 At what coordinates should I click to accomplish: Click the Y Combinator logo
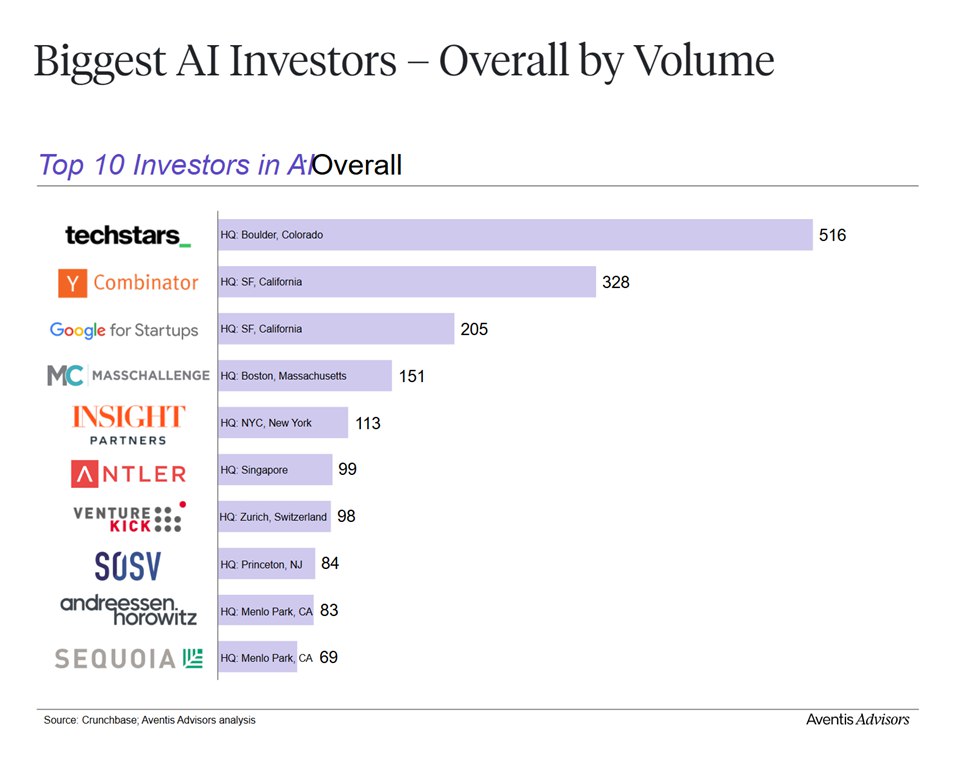pyautogui.click(x=128, y=283)
